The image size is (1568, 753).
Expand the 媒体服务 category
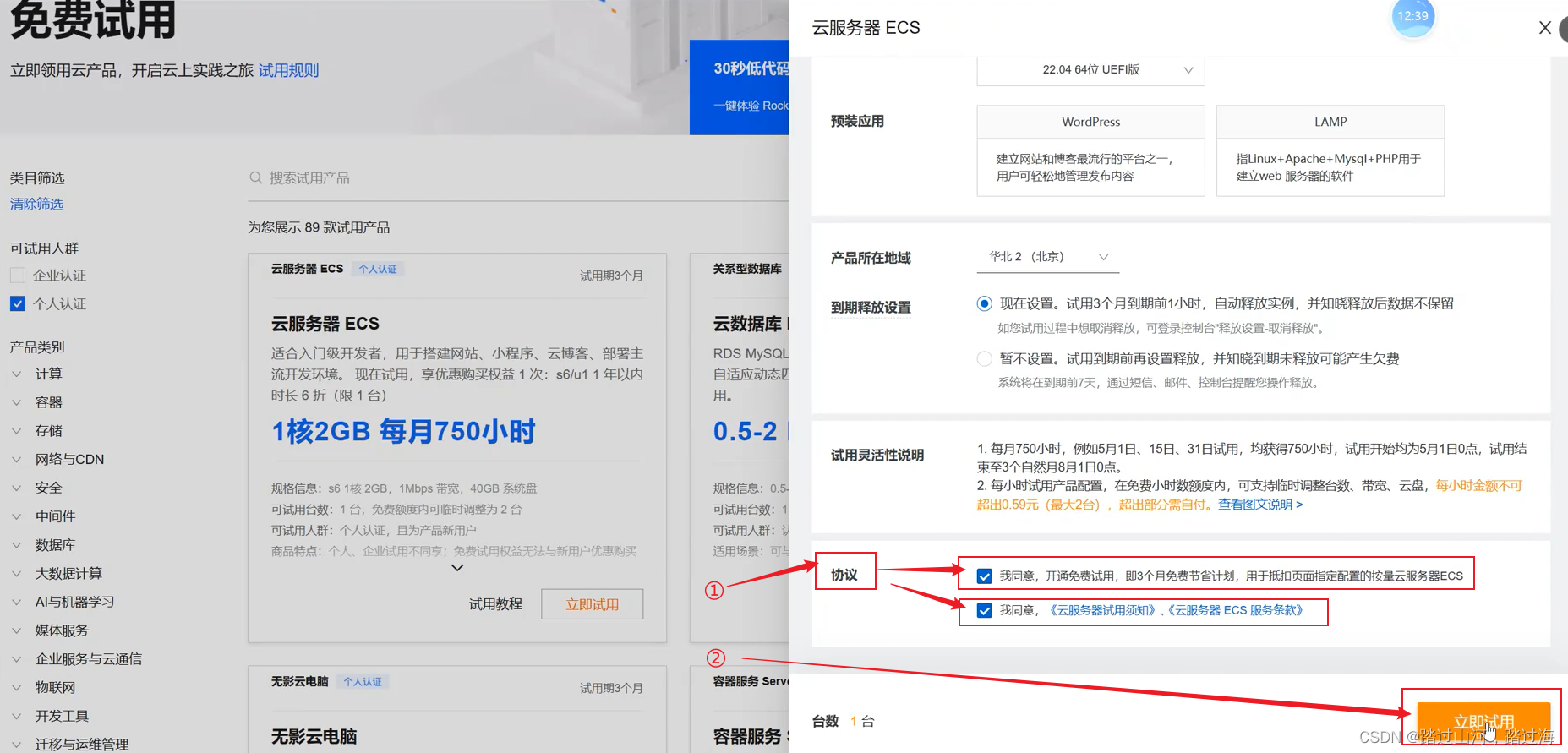[x=17, y=630]
